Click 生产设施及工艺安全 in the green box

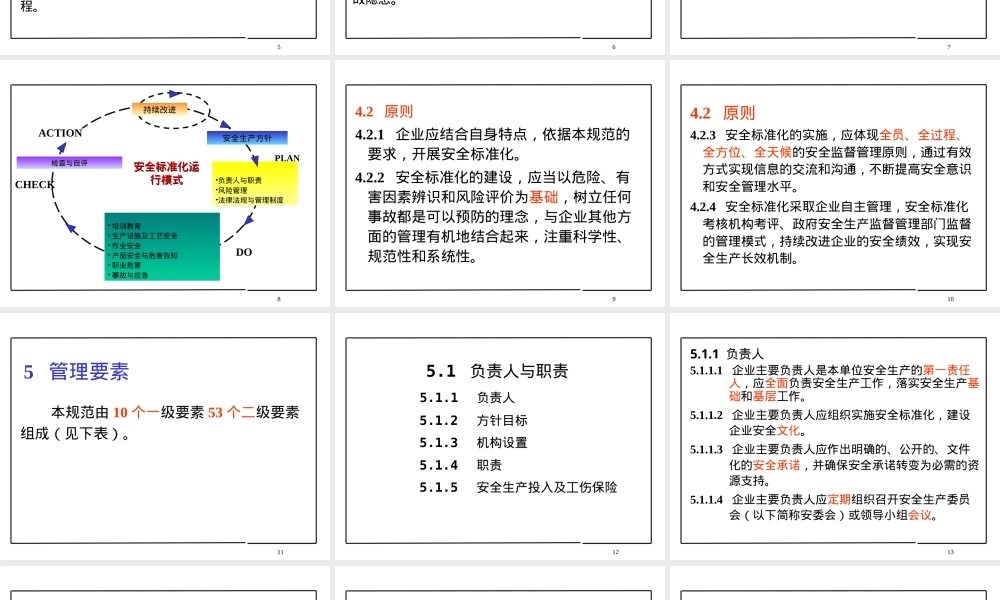(x=143, y=236)
